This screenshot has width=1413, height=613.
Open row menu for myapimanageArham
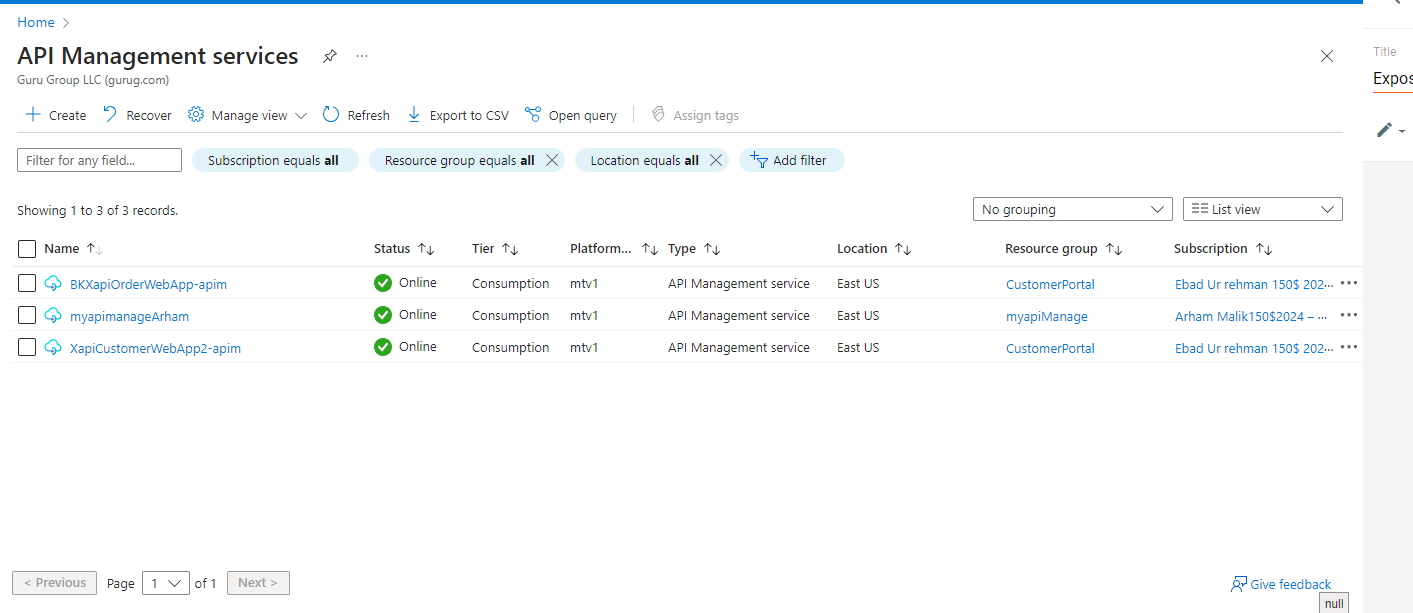[x=1349, y=315]
